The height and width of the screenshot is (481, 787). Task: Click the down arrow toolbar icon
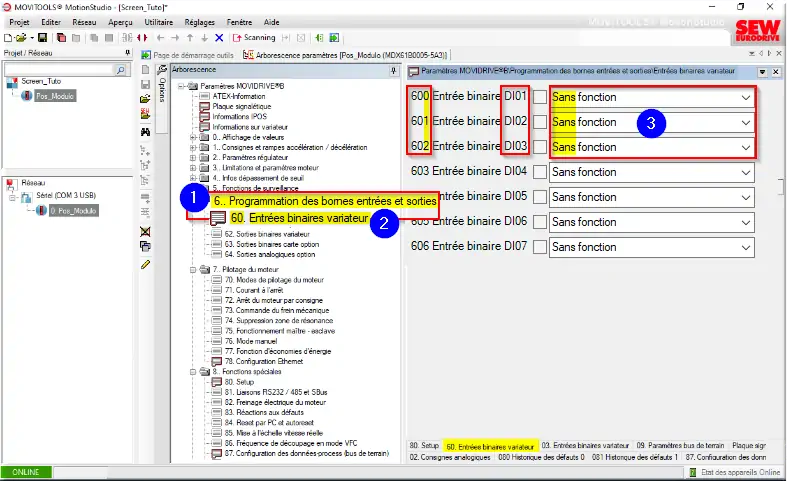pyautogui.click(x=204, y=38)
